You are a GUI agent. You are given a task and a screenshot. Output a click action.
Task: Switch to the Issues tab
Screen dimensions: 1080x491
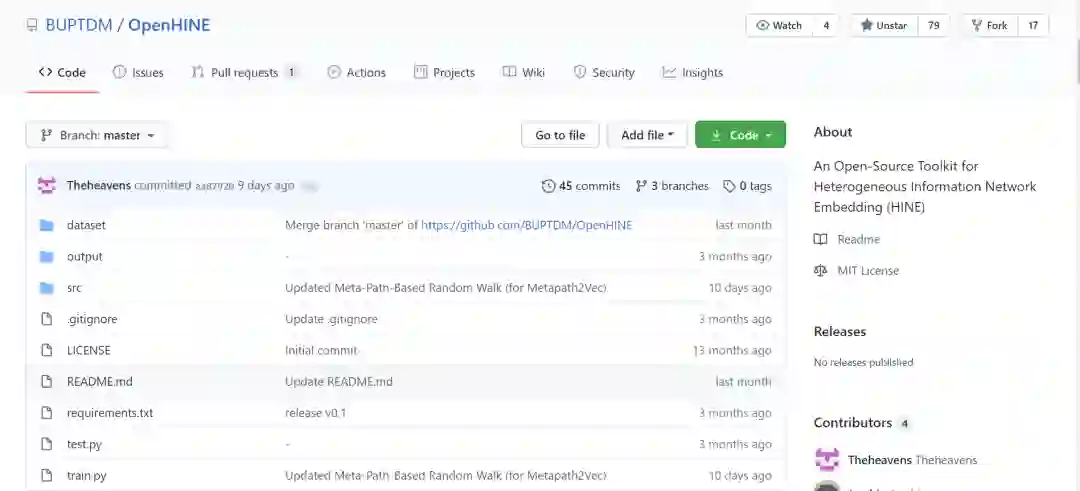[x=138, y=72]
